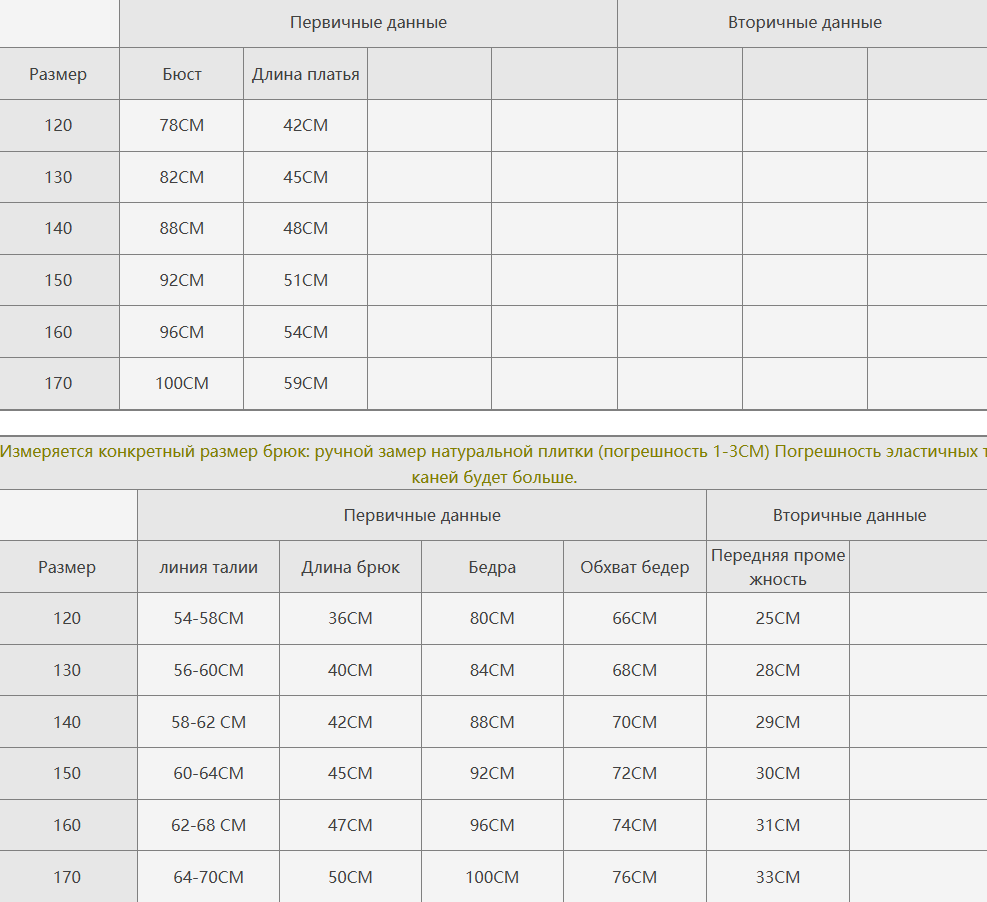The width and height of the screenshot is (987, 902).
Task: Select the '62-68 CM' waist cell
Action: 208,825
